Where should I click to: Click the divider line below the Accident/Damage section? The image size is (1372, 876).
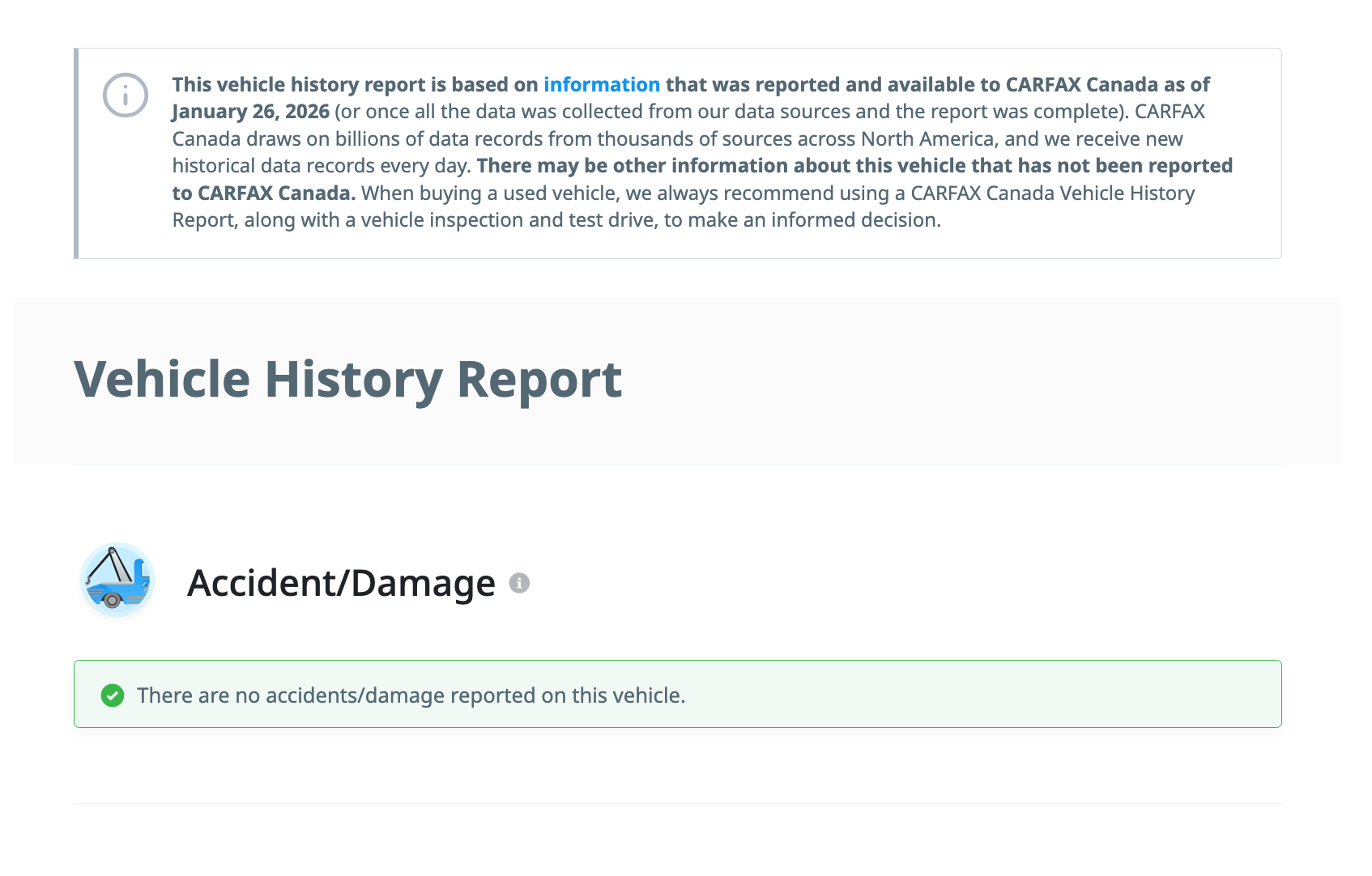point(677,803)
